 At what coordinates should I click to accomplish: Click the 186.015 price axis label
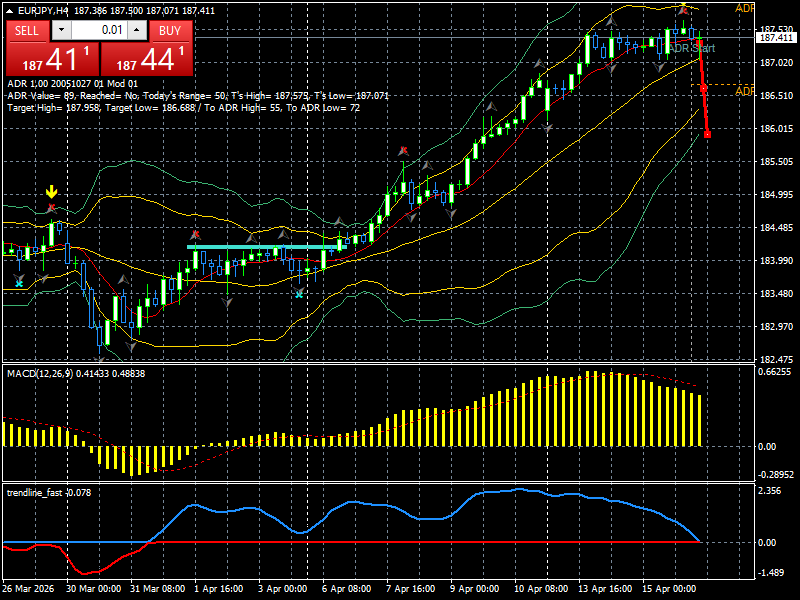point(777,129)
